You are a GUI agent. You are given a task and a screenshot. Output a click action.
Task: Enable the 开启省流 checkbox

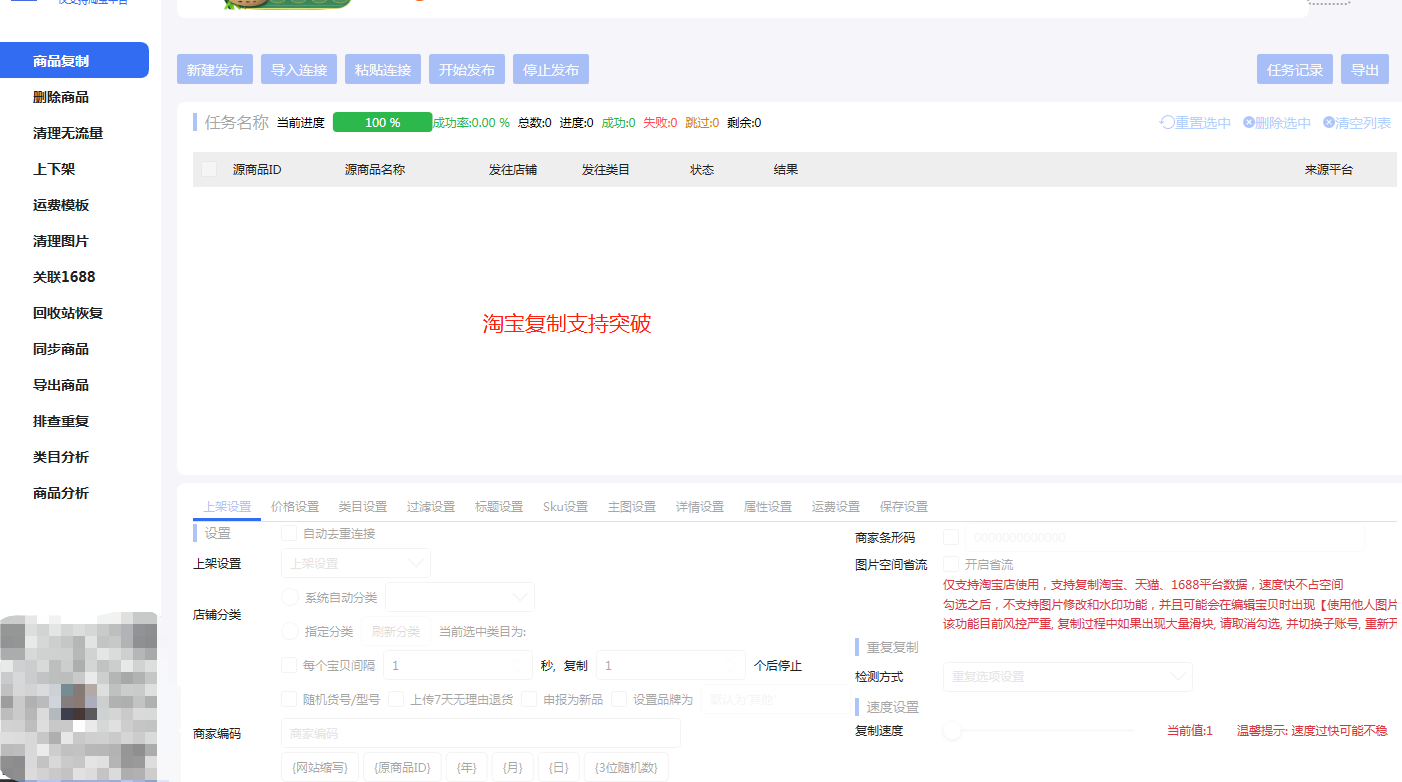[951, 564]
